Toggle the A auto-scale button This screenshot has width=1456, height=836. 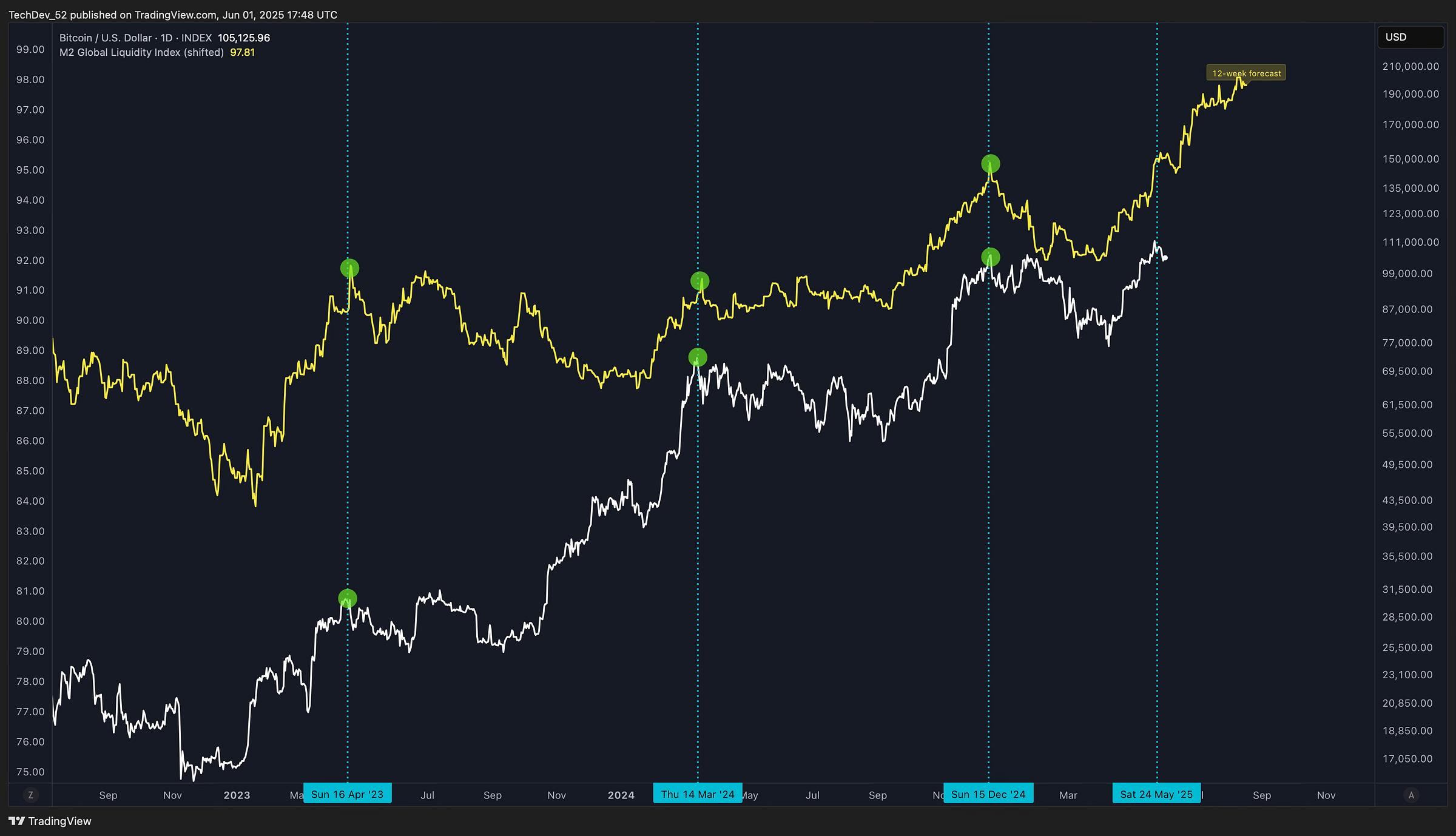click(1411, 795)
